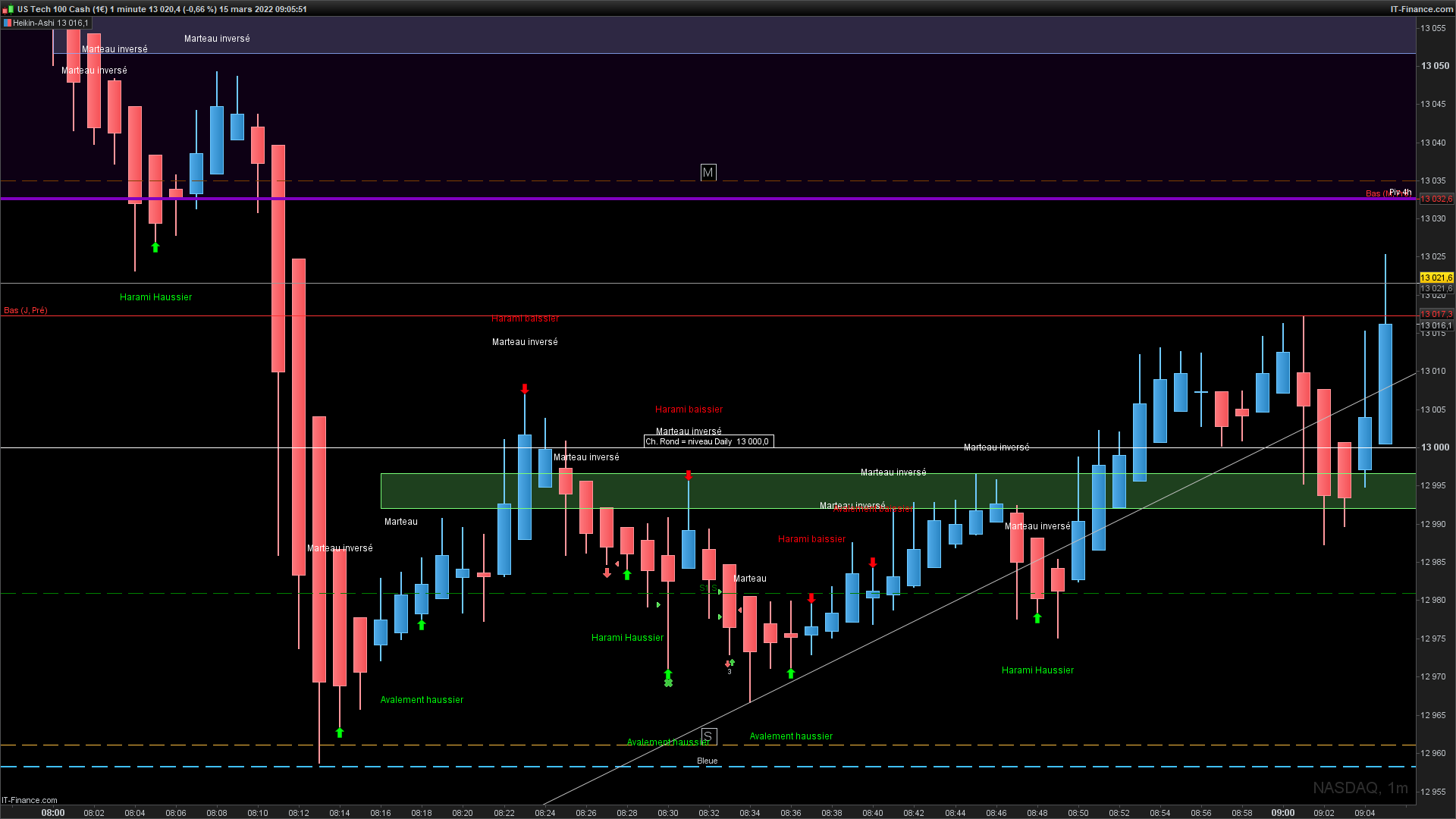Click the candlestick icon in title bar
Viewport: 1456px width, 819px height.
click(x=8, y=9)
